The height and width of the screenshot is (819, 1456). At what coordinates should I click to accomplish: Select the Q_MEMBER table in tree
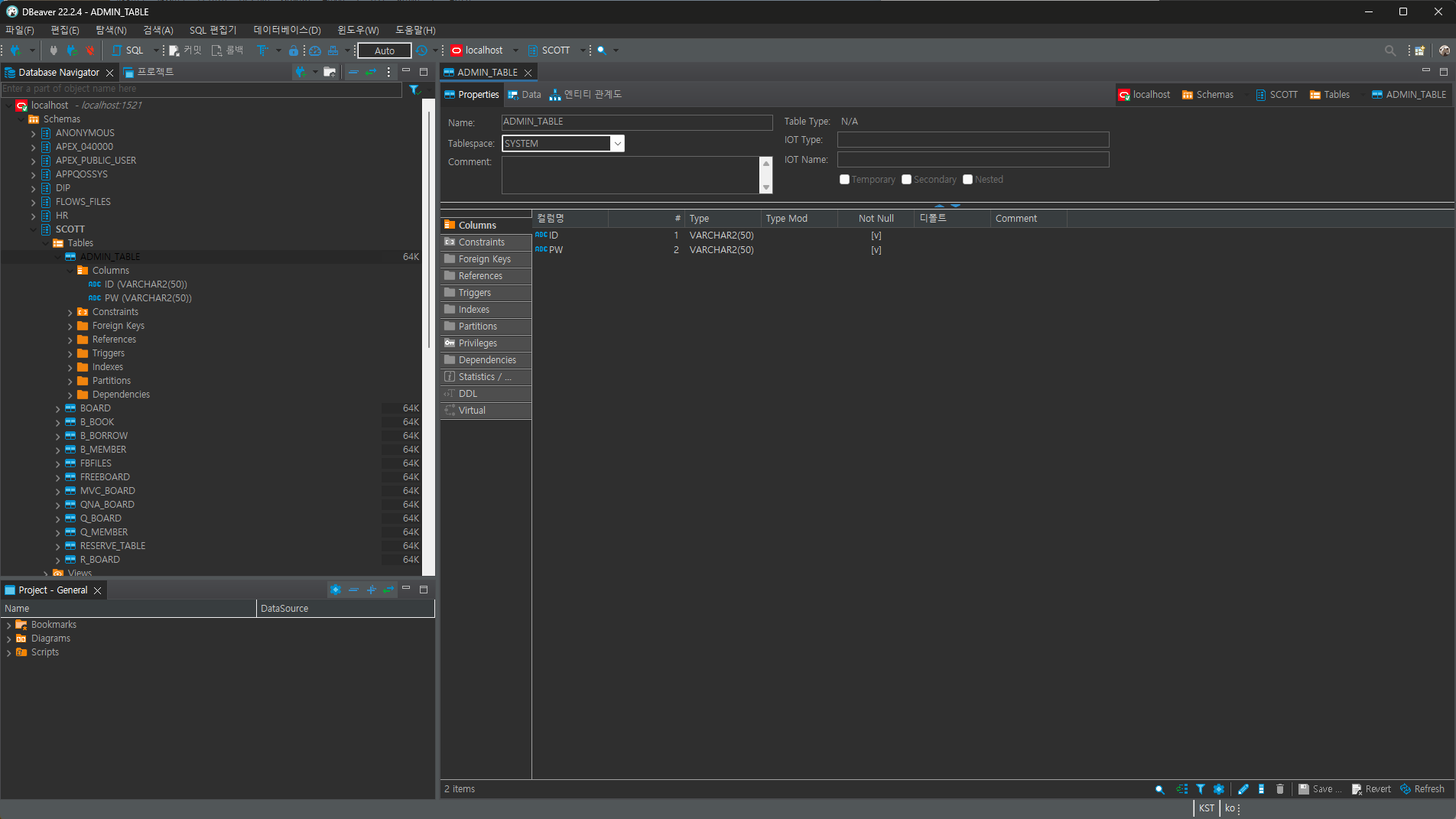104,532
